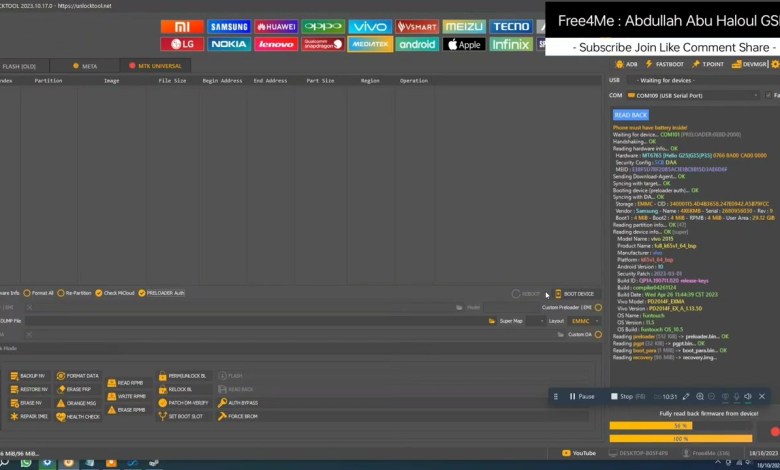Image resolution: width=780 pixels, height=470 pixels.
Task: Stop the screen recording
Action: [628, 396]
